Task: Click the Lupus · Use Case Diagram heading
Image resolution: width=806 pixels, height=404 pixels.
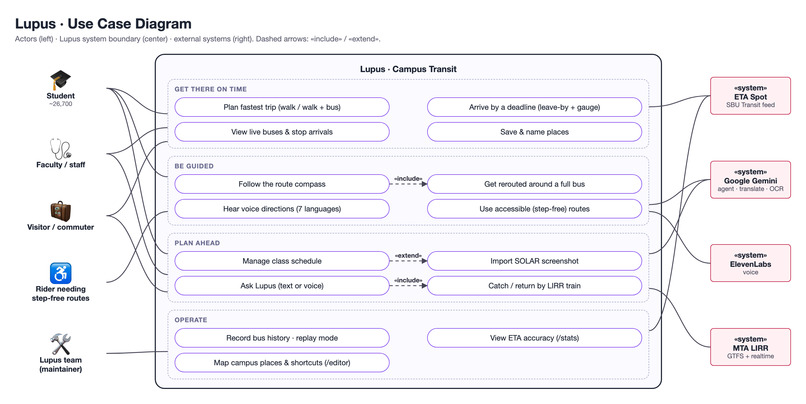Action: click(x=103, y=24)
